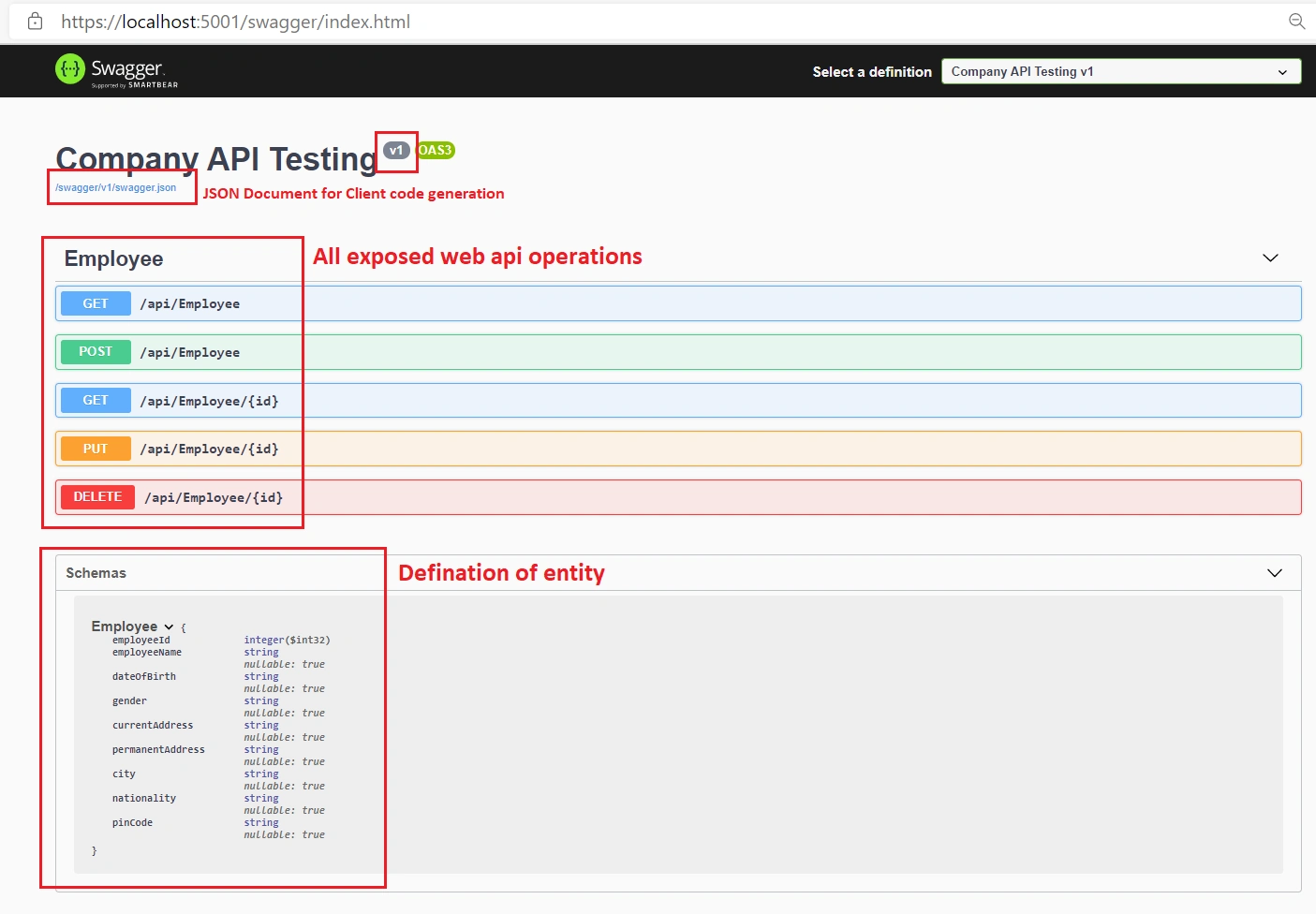Click the integer($int32) type text
The image size is (1316, 914).
[288, 641]
